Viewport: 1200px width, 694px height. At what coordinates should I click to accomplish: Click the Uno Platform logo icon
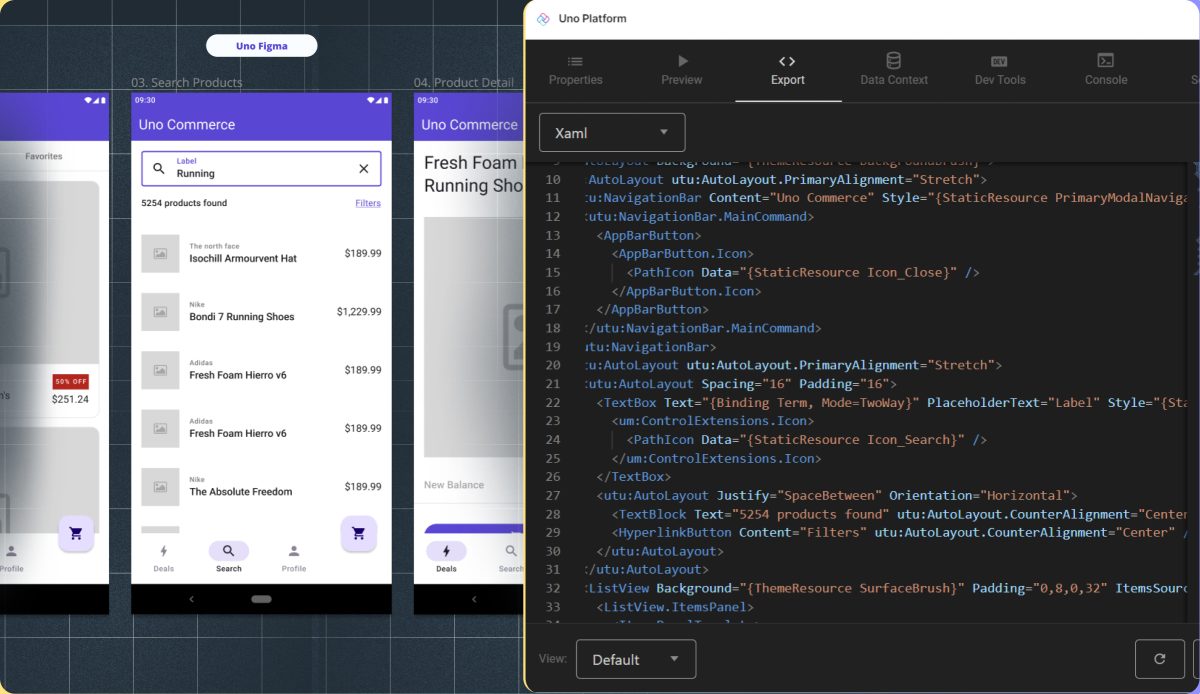pos(543,18)
